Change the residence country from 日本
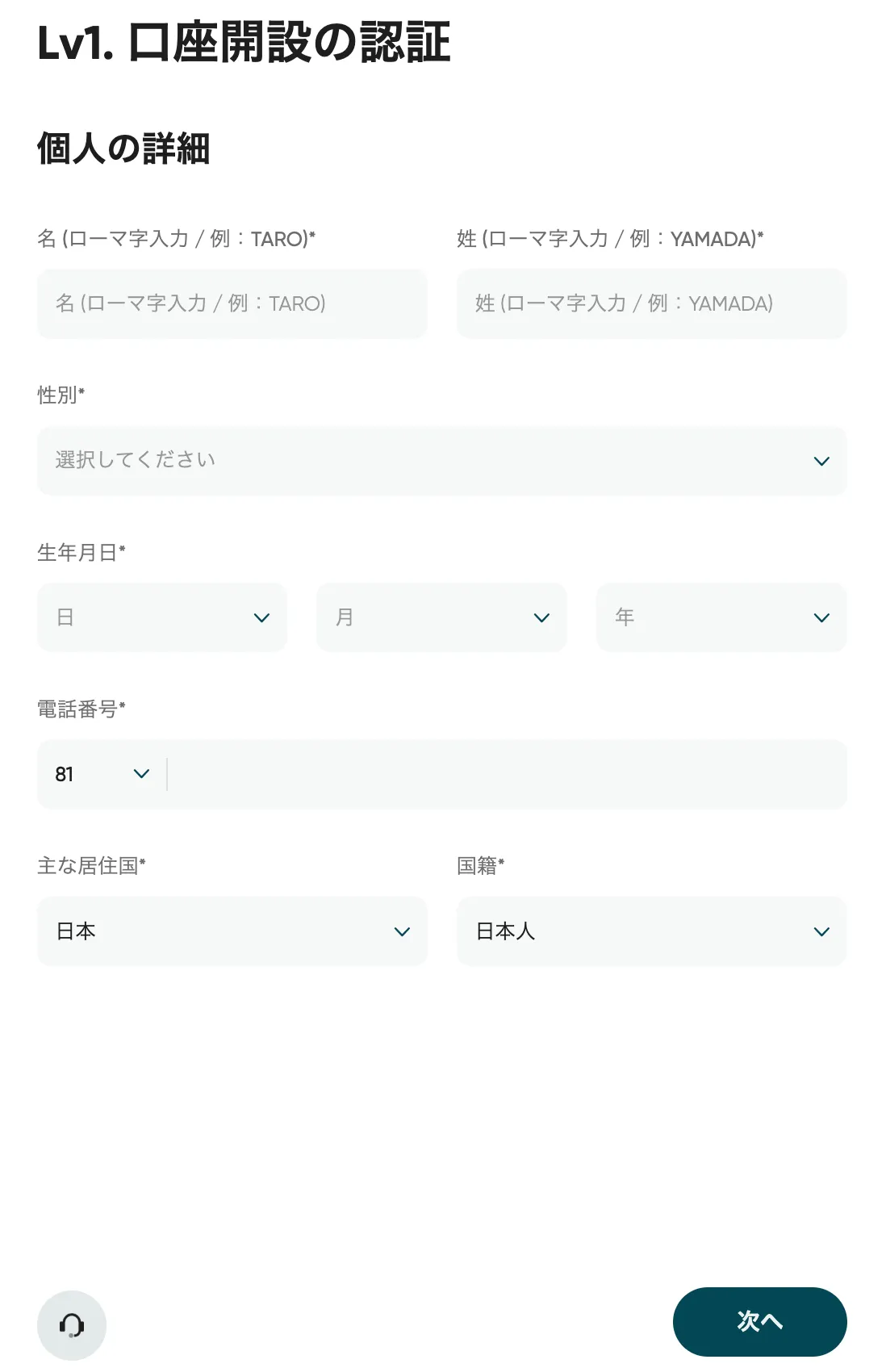Screen dimensions: 886x1372 [x=232, y=931]
